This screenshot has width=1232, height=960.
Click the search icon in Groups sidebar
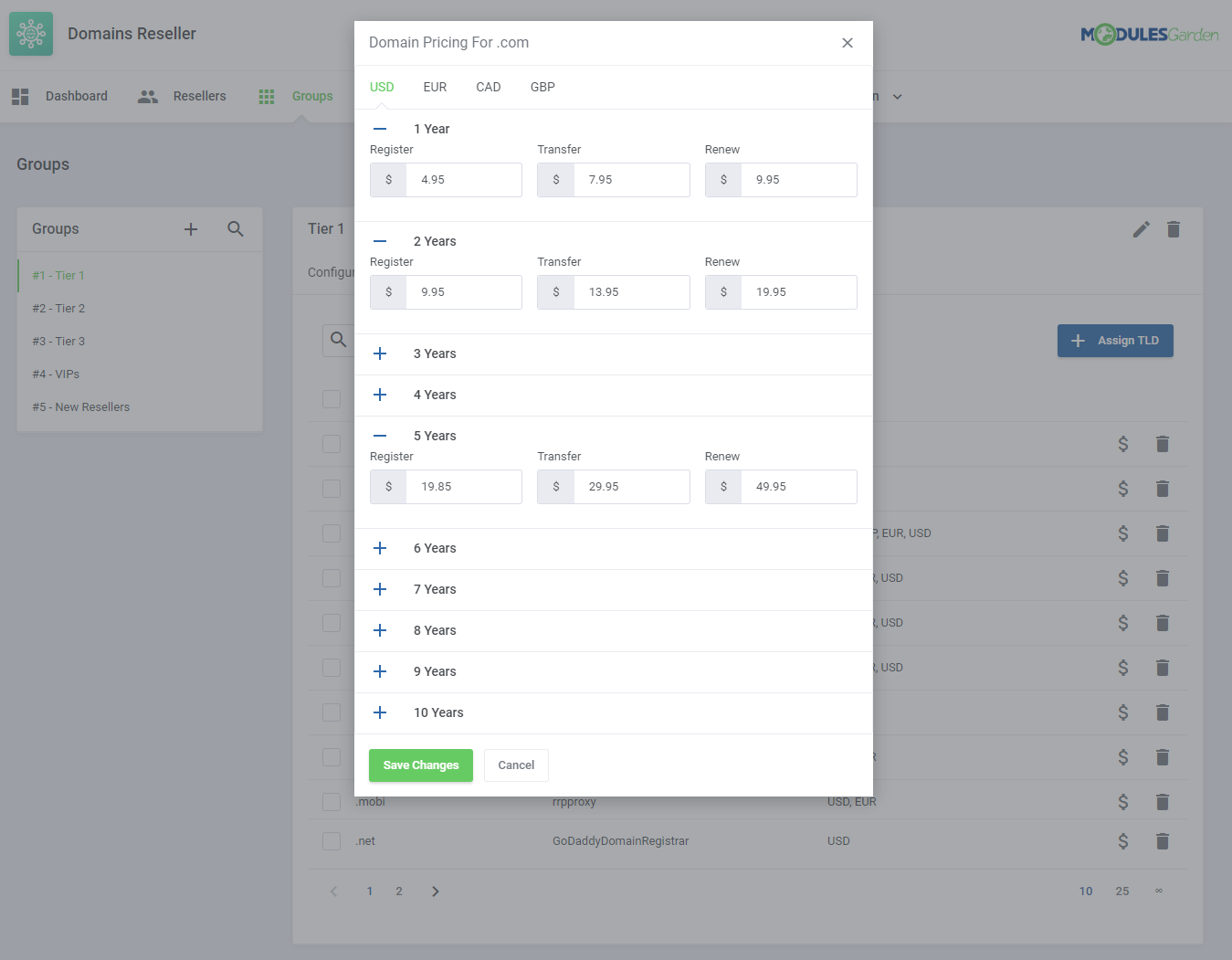coord(236,229)
